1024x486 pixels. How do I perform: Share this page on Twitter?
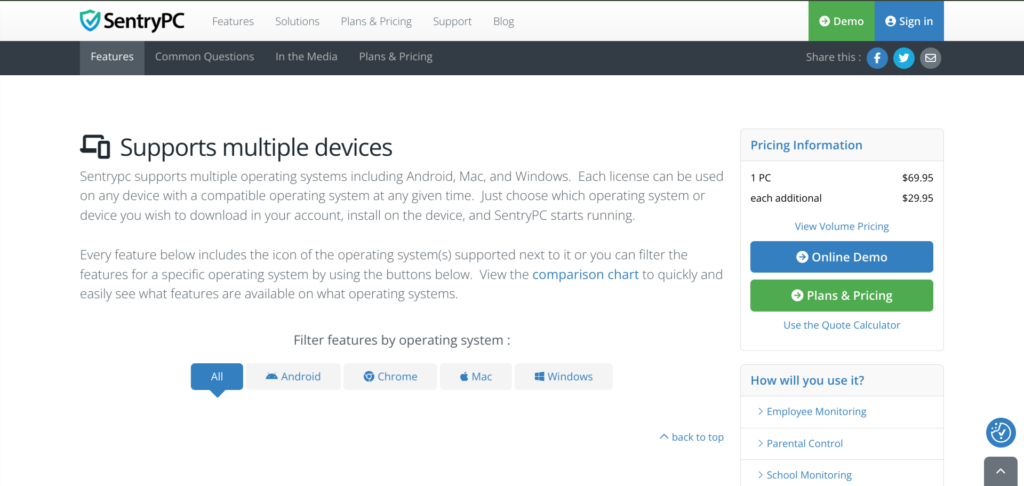click(904, 58)
